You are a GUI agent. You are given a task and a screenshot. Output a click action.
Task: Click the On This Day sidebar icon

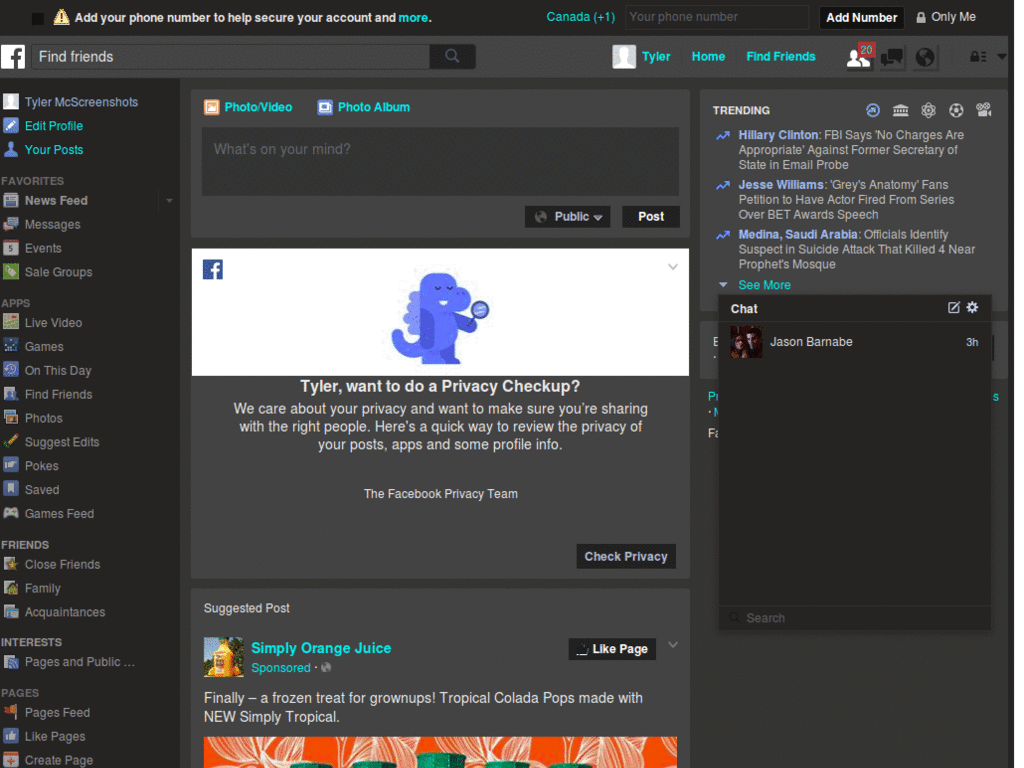11,370
